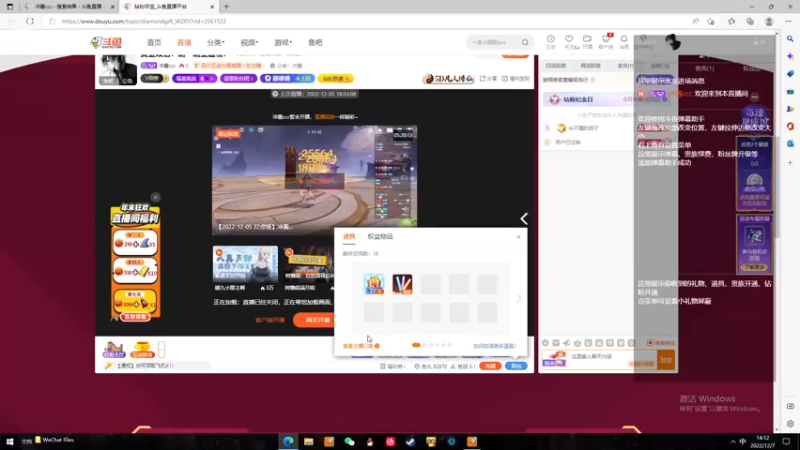The width and height of the screenshot is (800, 450).
Task: Click the blue 巅峰榜 badge button
Action: pyautogui.click(x=287, y=79)
